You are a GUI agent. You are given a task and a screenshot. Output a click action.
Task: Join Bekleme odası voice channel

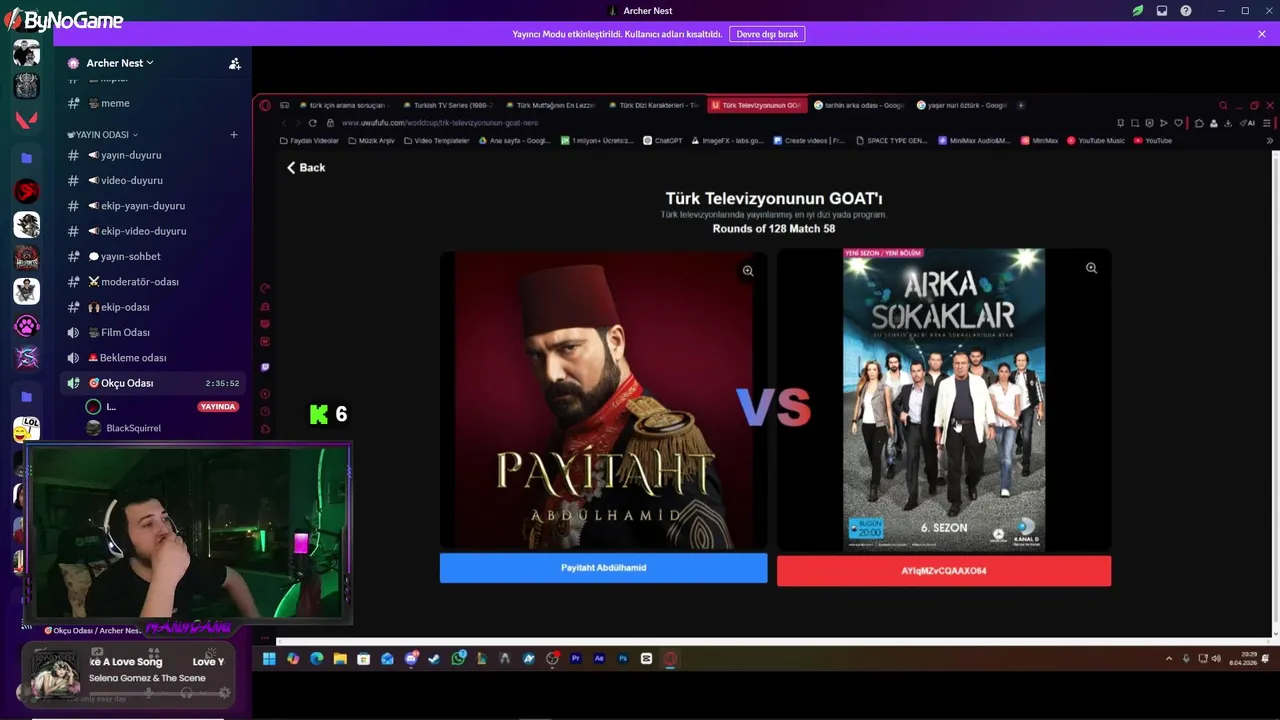tap(150, 358)
